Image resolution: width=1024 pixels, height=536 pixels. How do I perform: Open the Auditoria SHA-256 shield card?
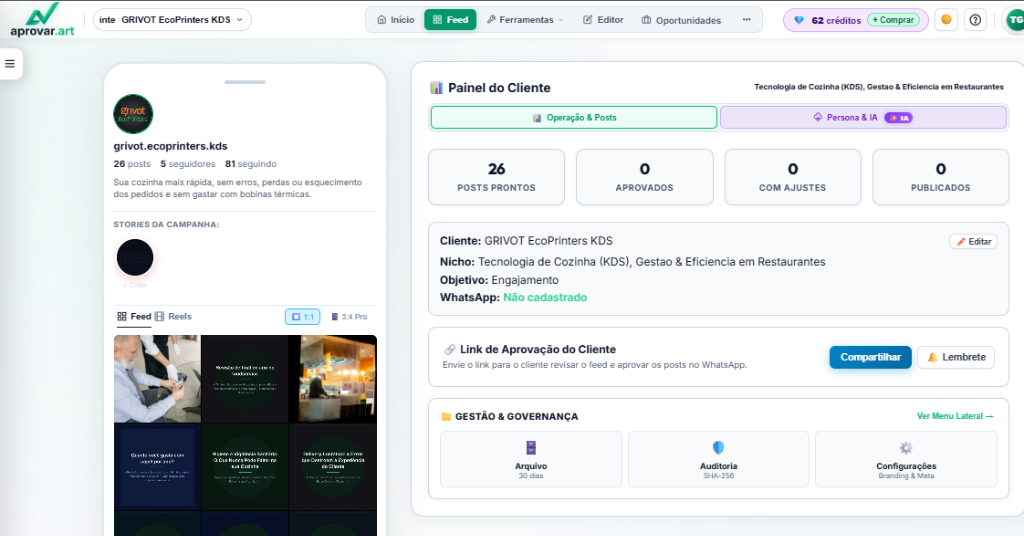click(718, 459)
